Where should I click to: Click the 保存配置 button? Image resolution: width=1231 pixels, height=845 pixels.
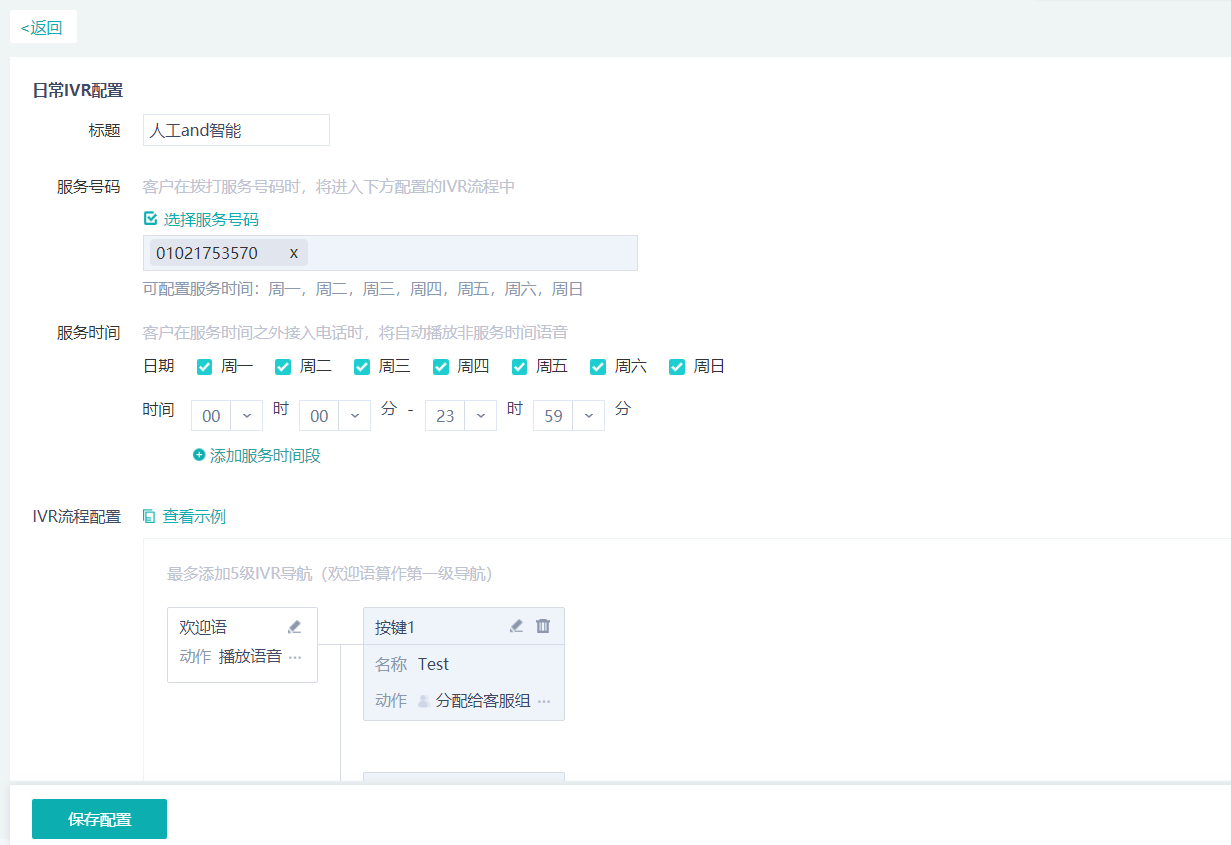click(x=99, y=819)
